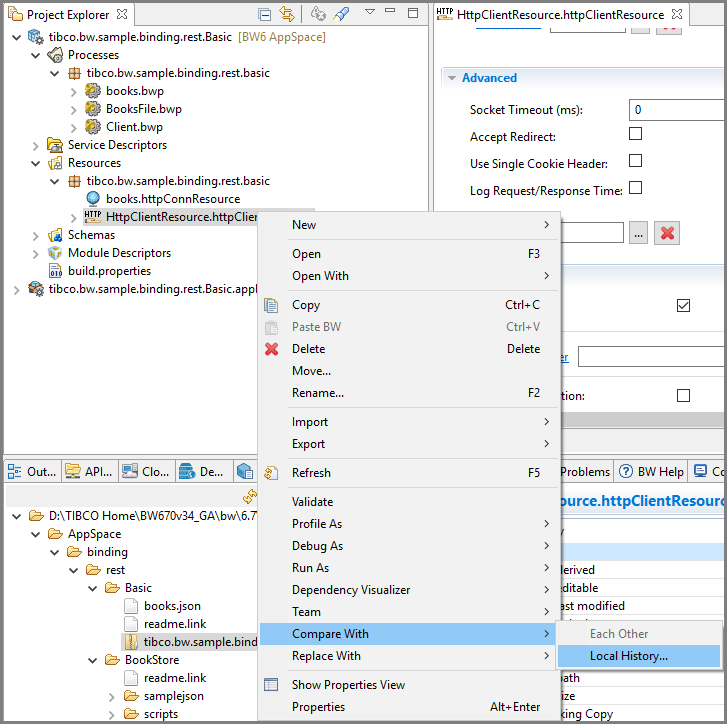The height and width of the screenshot is (724, 727).
Task: Select Local History... submenu entry
Action: click(638, 656)
